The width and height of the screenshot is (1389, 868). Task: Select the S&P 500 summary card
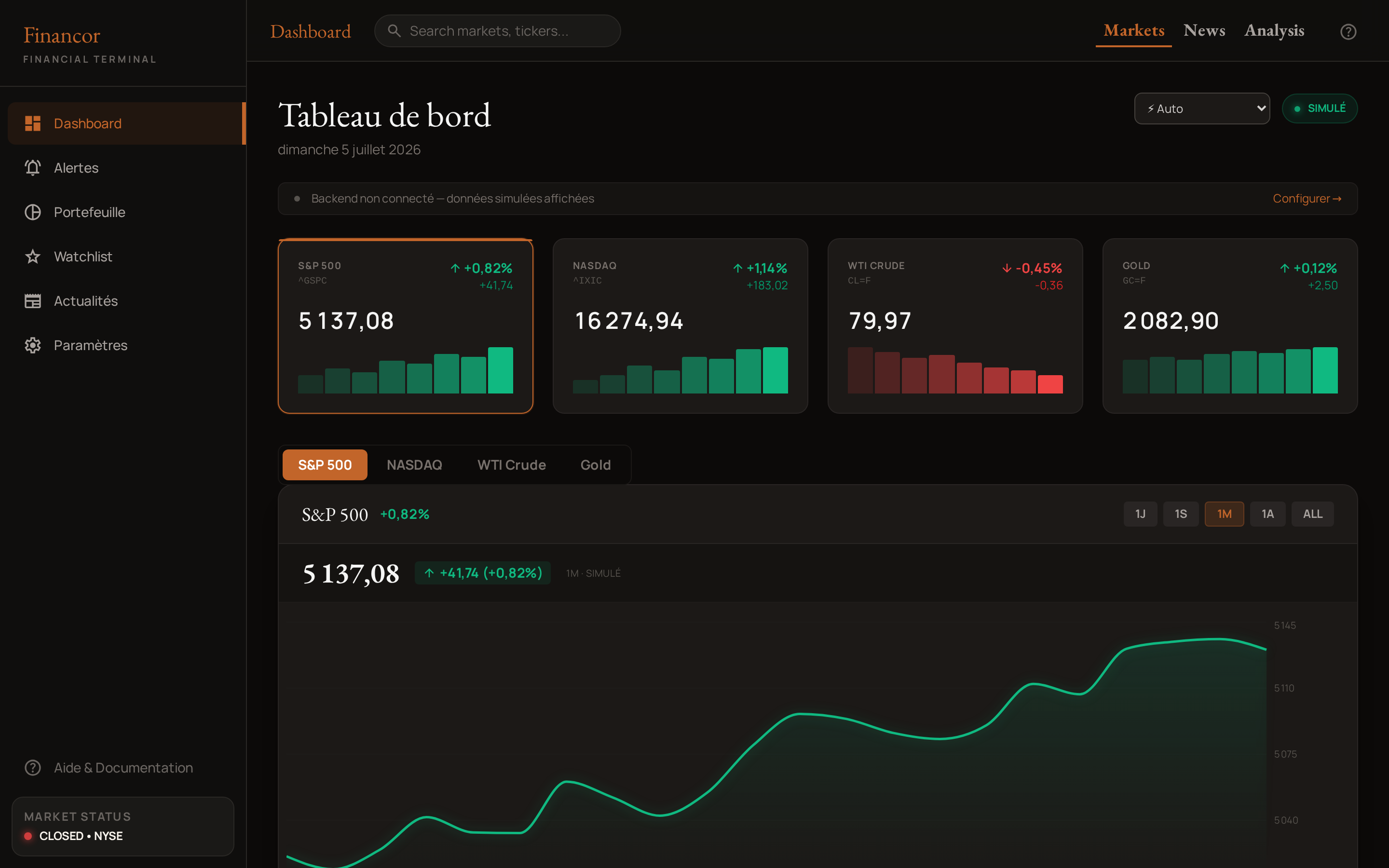tap(406, 326)
